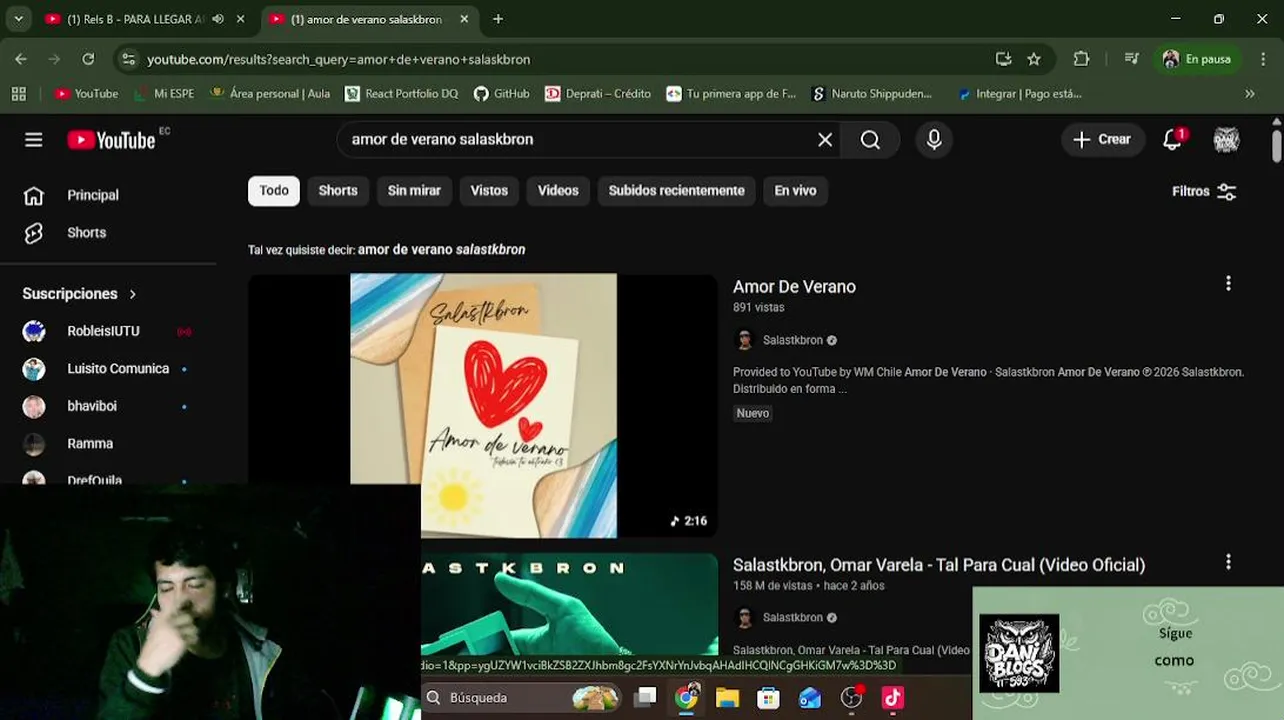Viewport: 1284px width, 720px height.
Task: Open File Explorer from the taskbar
Action: (727, 698)
